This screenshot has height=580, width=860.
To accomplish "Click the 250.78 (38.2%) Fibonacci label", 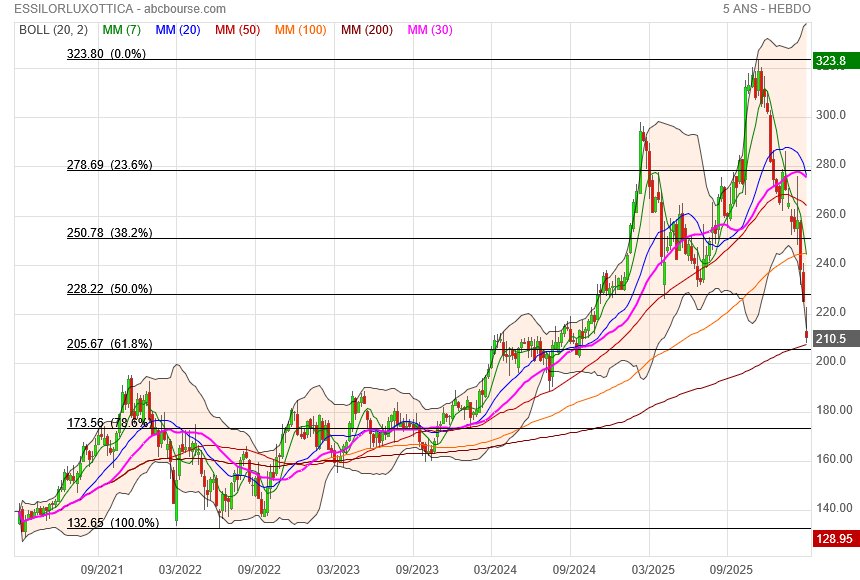I will pos(110,233).
